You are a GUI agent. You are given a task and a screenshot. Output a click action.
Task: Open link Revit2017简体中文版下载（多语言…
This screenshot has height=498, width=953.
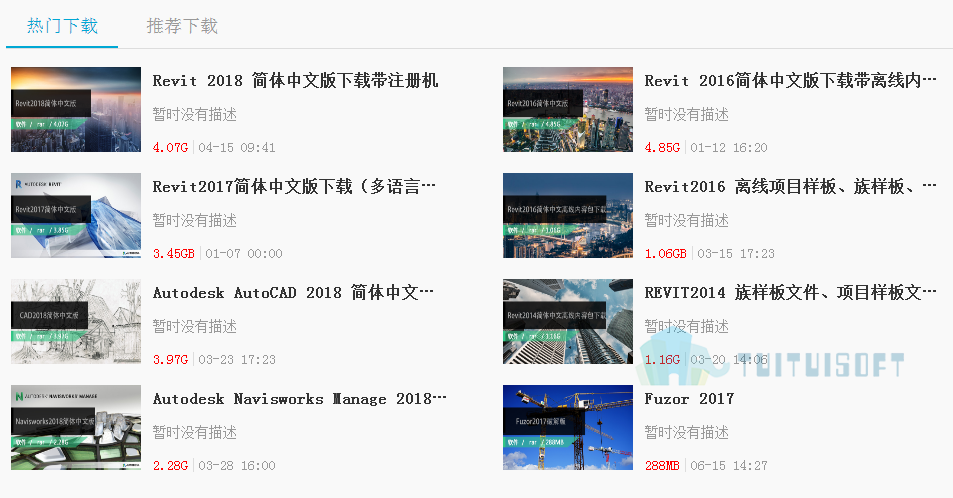point(294,186)
